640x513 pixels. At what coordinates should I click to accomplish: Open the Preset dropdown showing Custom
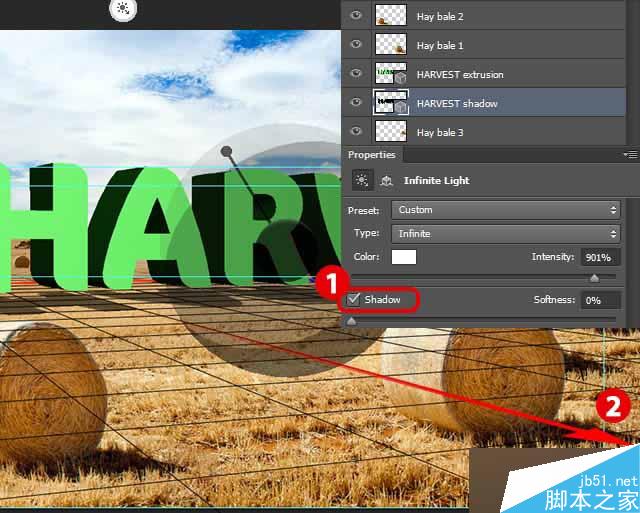point(506,210)
